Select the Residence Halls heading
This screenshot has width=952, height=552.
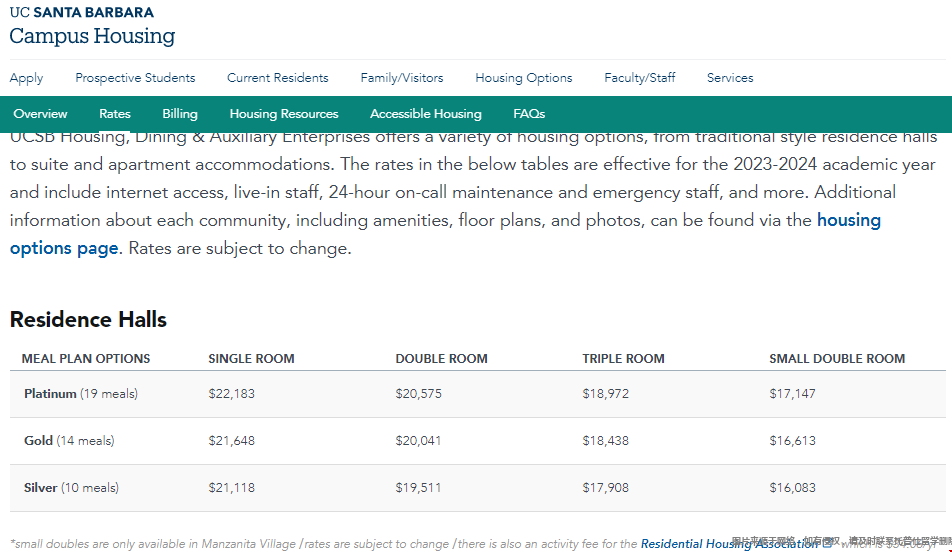point(88,319)
